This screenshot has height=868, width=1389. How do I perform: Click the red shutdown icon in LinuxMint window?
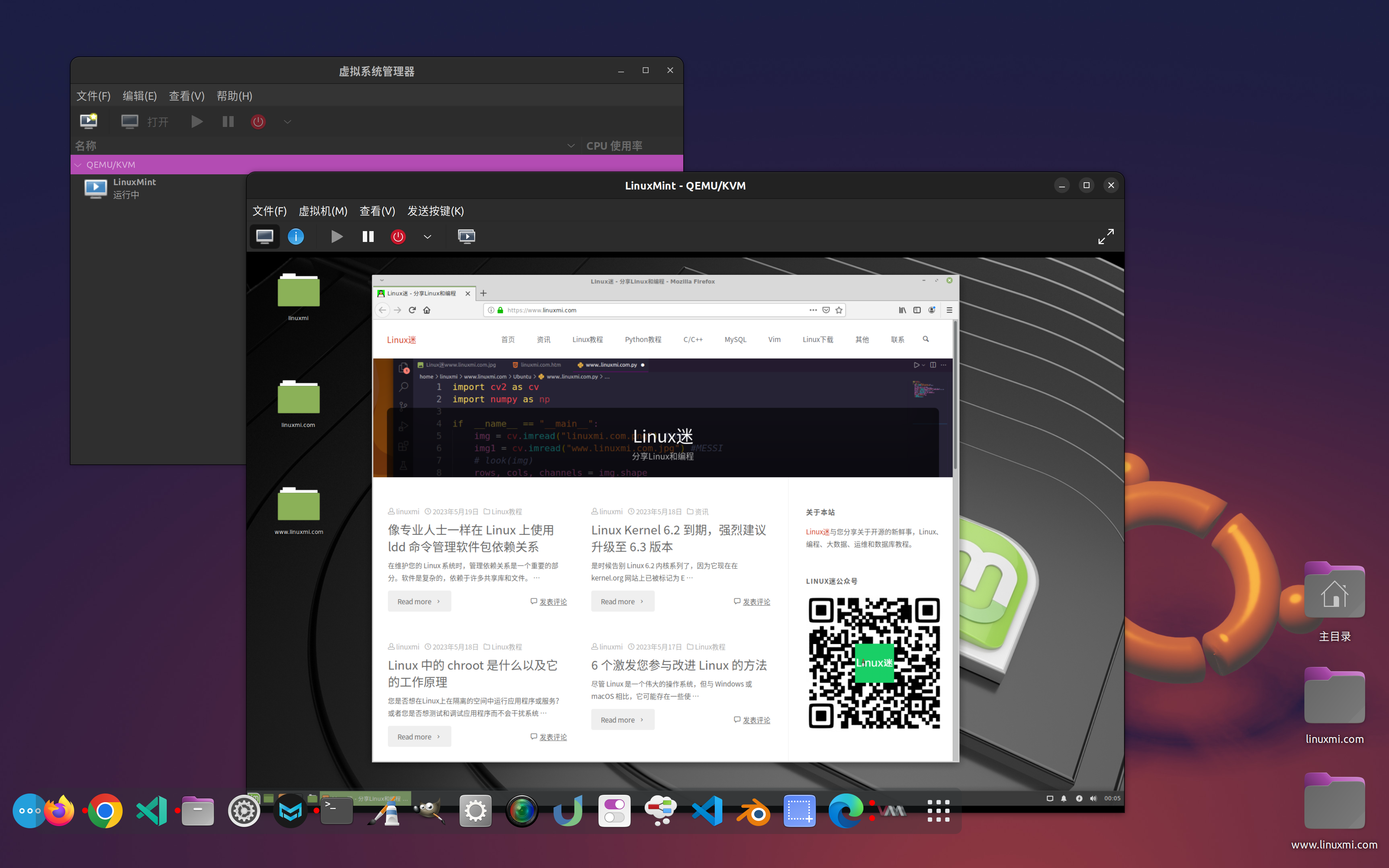coord(398,237)
